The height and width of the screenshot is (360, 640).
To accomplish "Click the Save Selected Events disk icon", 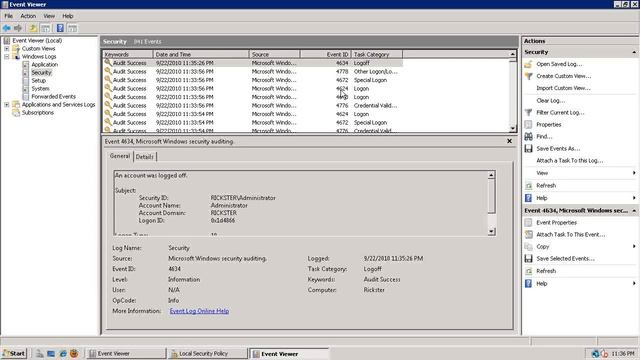I will tap(528, 259).
